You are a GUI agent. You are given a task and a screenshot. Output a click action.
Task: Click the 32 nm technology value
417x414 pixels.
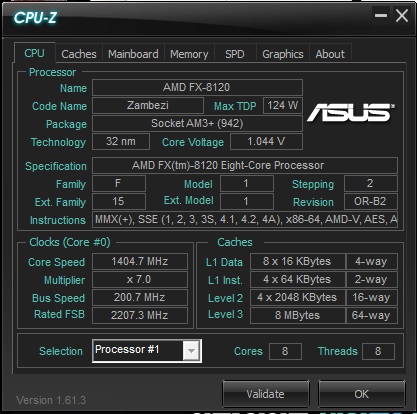tap(121, 141)
